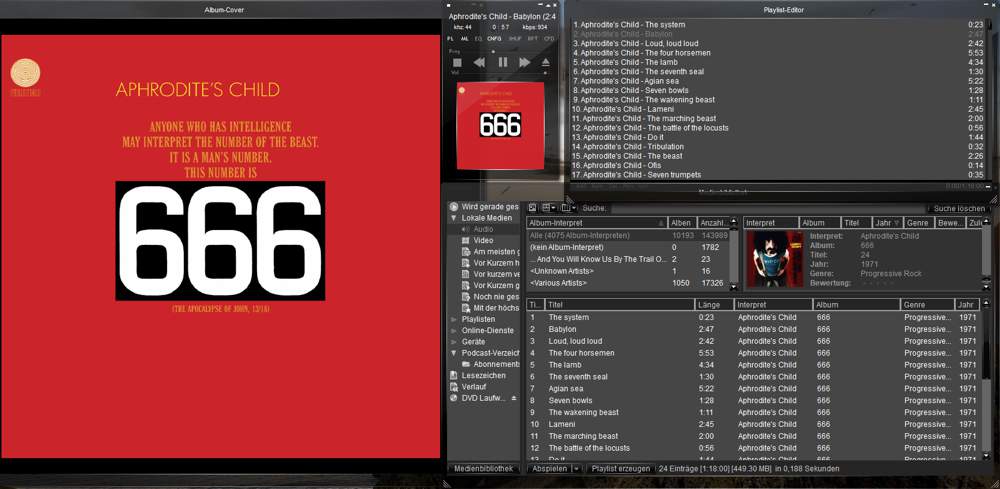This screenshot has width=1000, height=489.
Task: Open the Medienbibliothek tab button
Action: point(483,468)
